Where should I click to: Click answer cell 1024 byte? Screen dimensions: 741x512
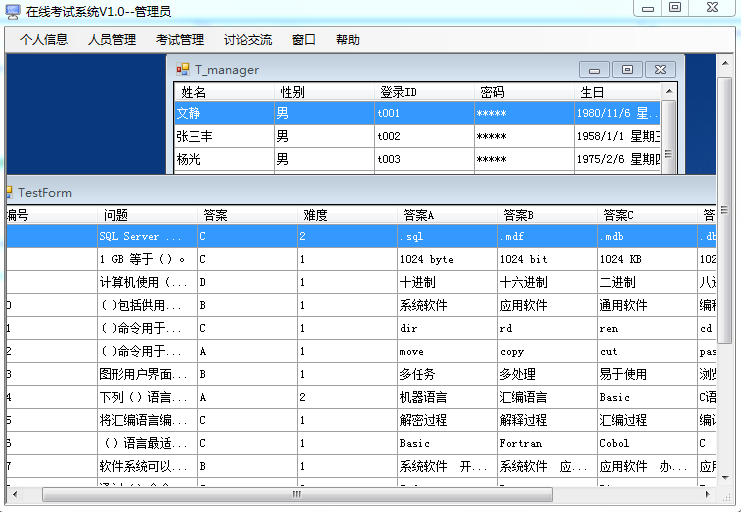pos(448,259)
